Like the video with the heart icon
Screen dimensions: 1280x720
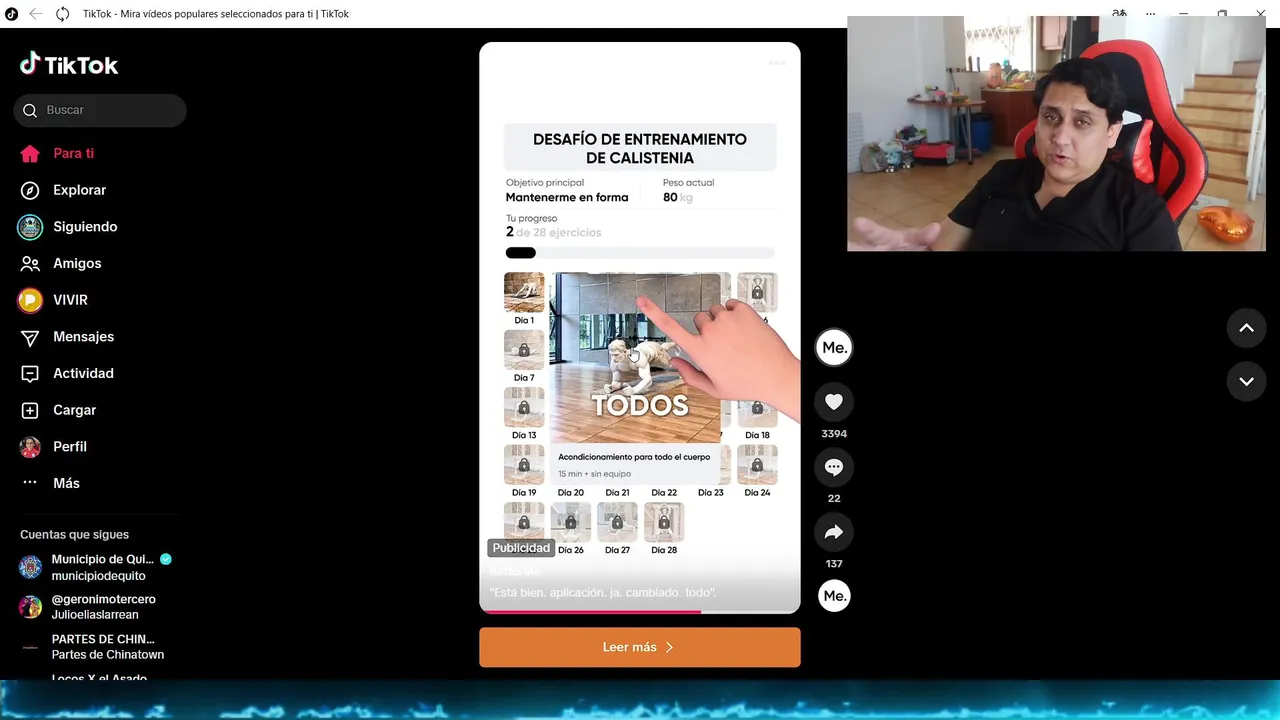click(834, 402)
